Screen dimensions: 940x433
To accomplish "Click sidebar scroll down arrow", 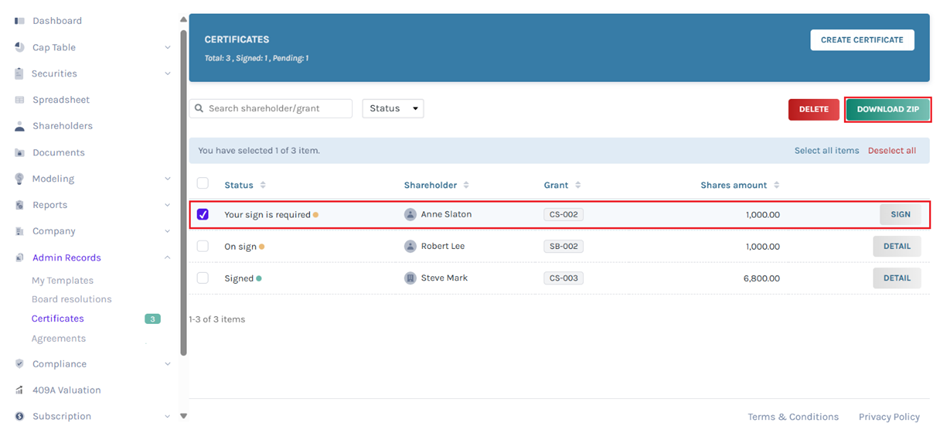I will tap(183, 416).
